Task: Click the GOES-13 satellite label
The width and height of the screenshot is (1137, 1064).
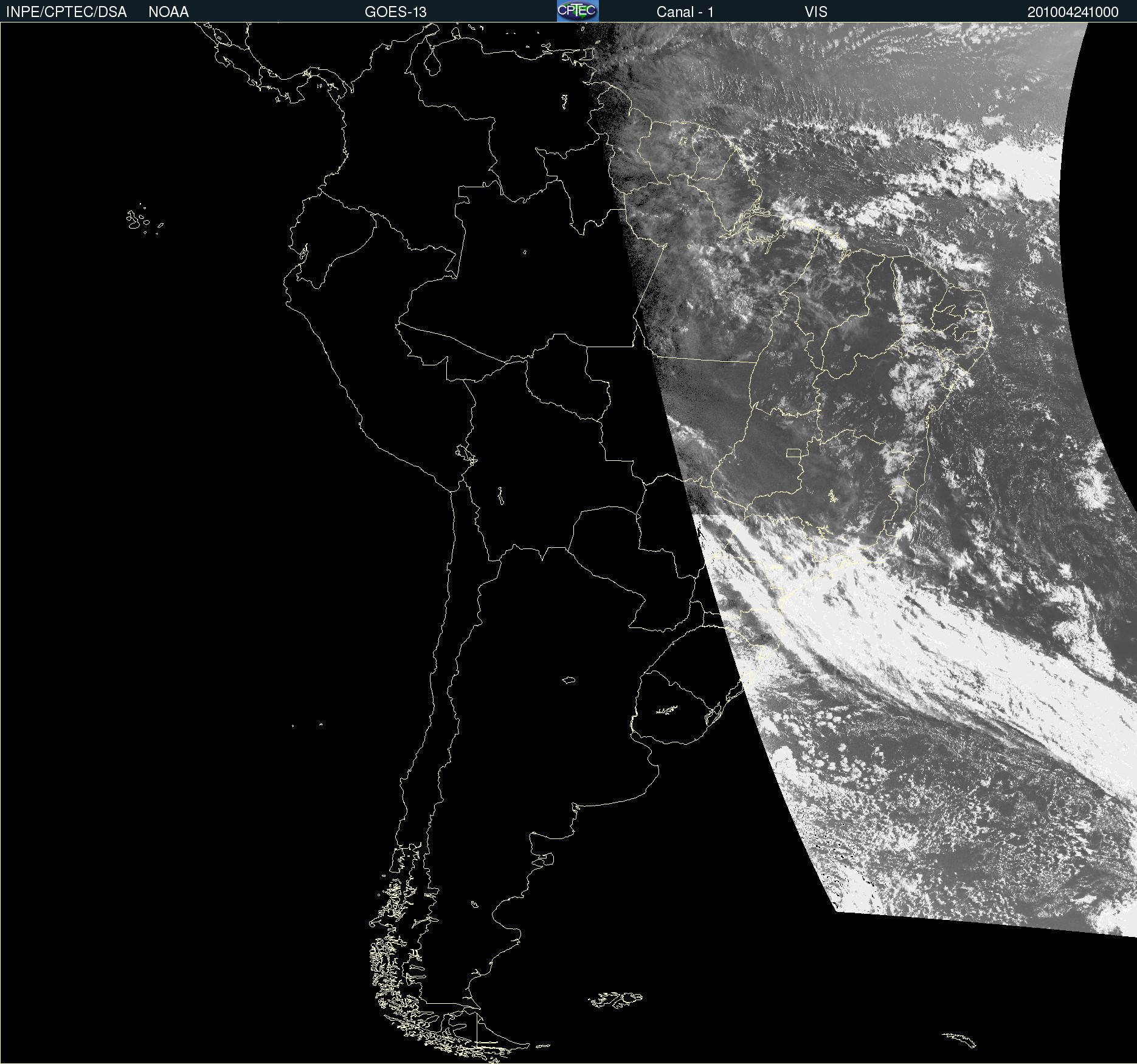Action: (396, 12)
